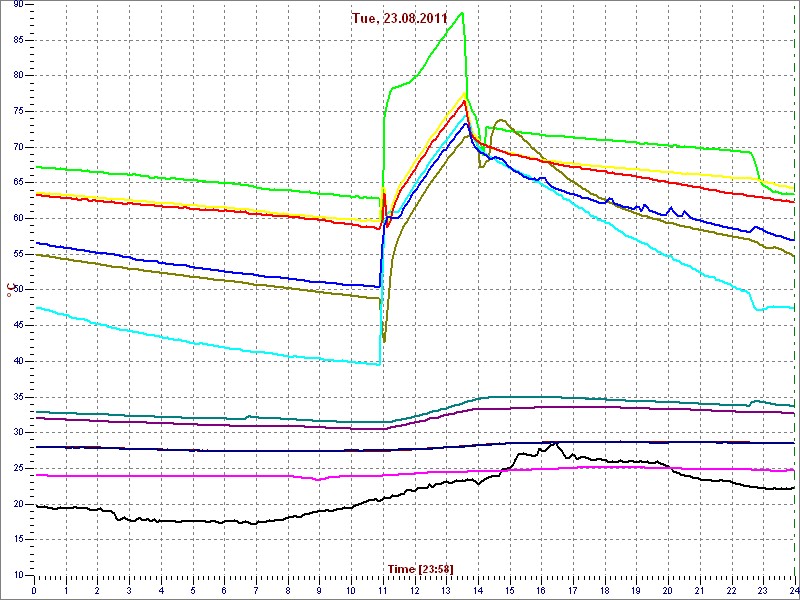Select the 75 temperature axis label
This screenshot has width=800, height=600.
(x=18, y=111)
